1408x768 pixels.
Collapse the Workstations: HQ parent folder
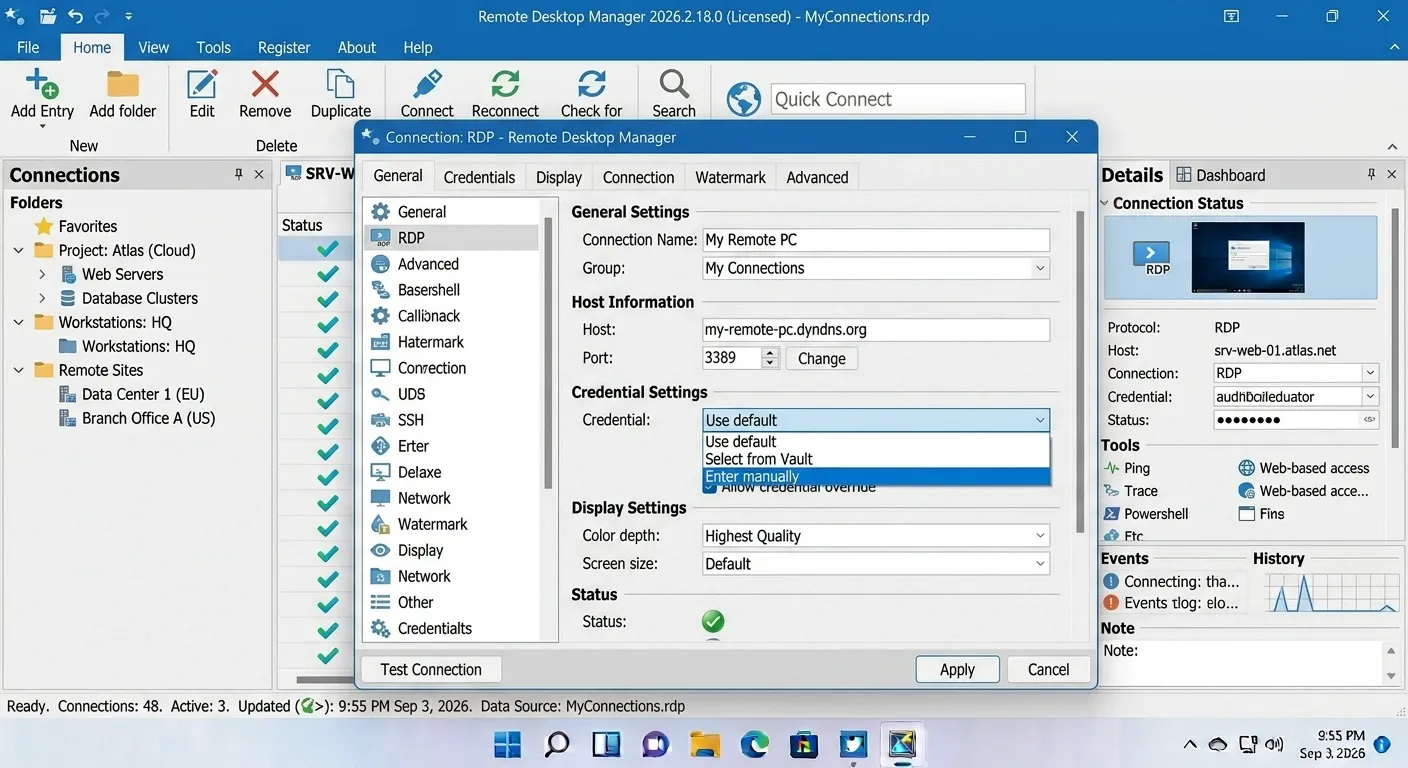19,322
